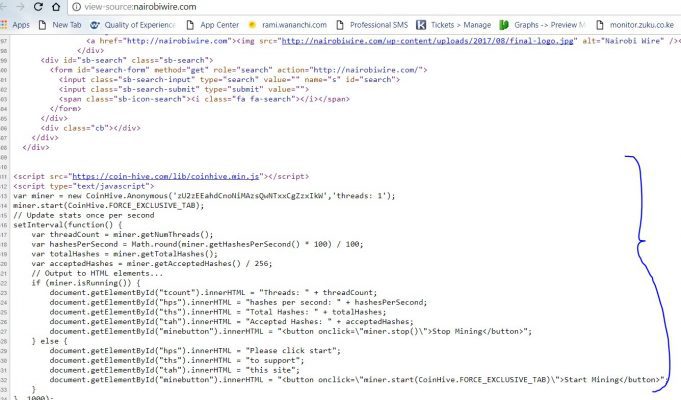The image size is (681, 400).
Task: Click the site info icon in address bar
Action: coord(76,7)
